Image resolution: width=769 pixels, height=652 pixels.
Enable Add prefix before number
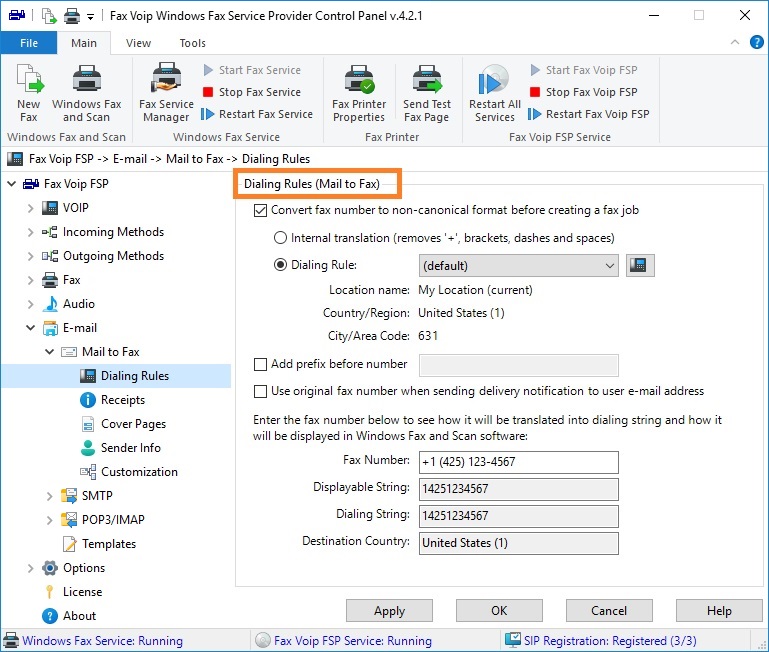point(260,364)
